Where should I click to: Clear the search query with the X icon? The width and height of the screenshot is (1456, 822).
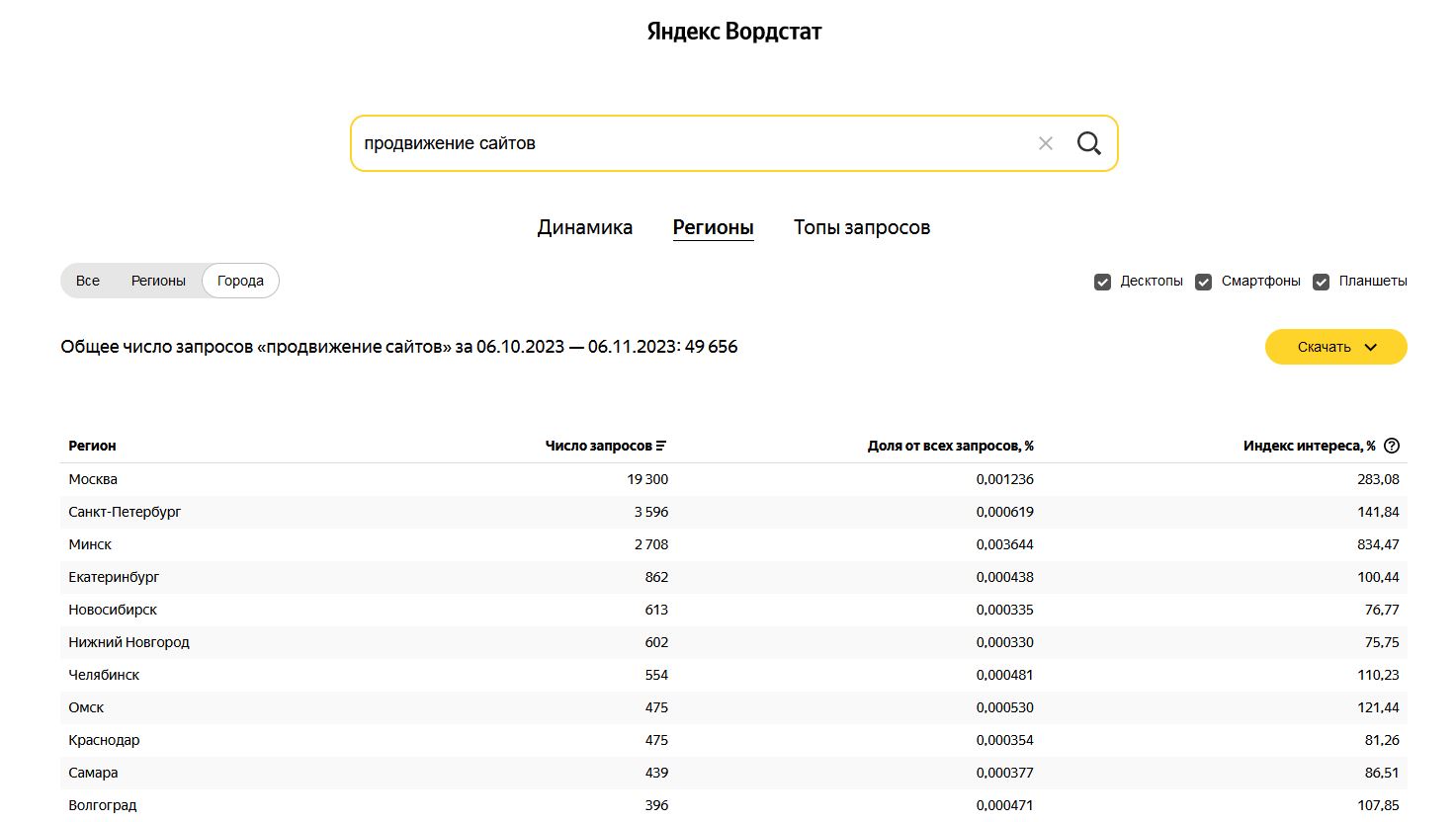(x=1045, y=143)
